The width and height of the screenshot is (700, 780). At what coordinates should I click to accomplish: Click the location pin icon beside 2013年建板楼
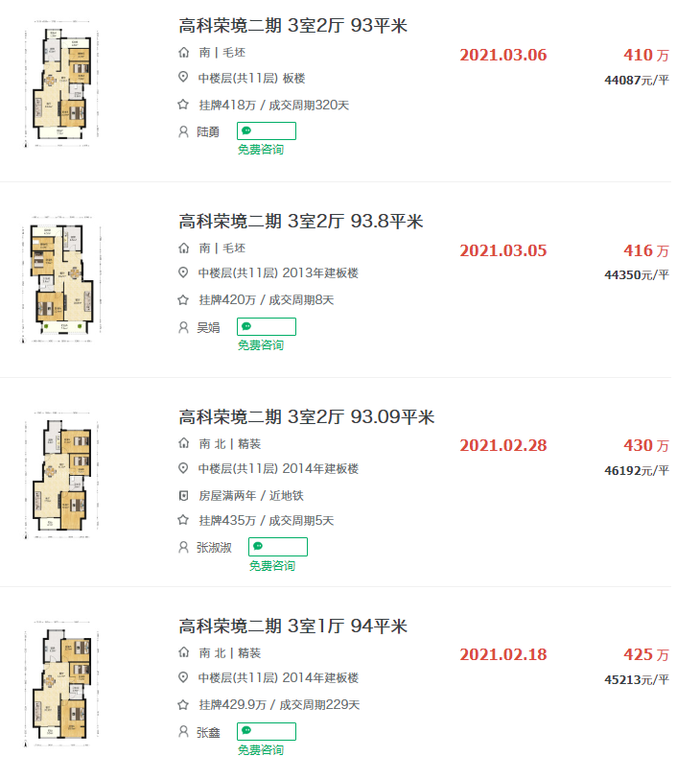(183, 273)
